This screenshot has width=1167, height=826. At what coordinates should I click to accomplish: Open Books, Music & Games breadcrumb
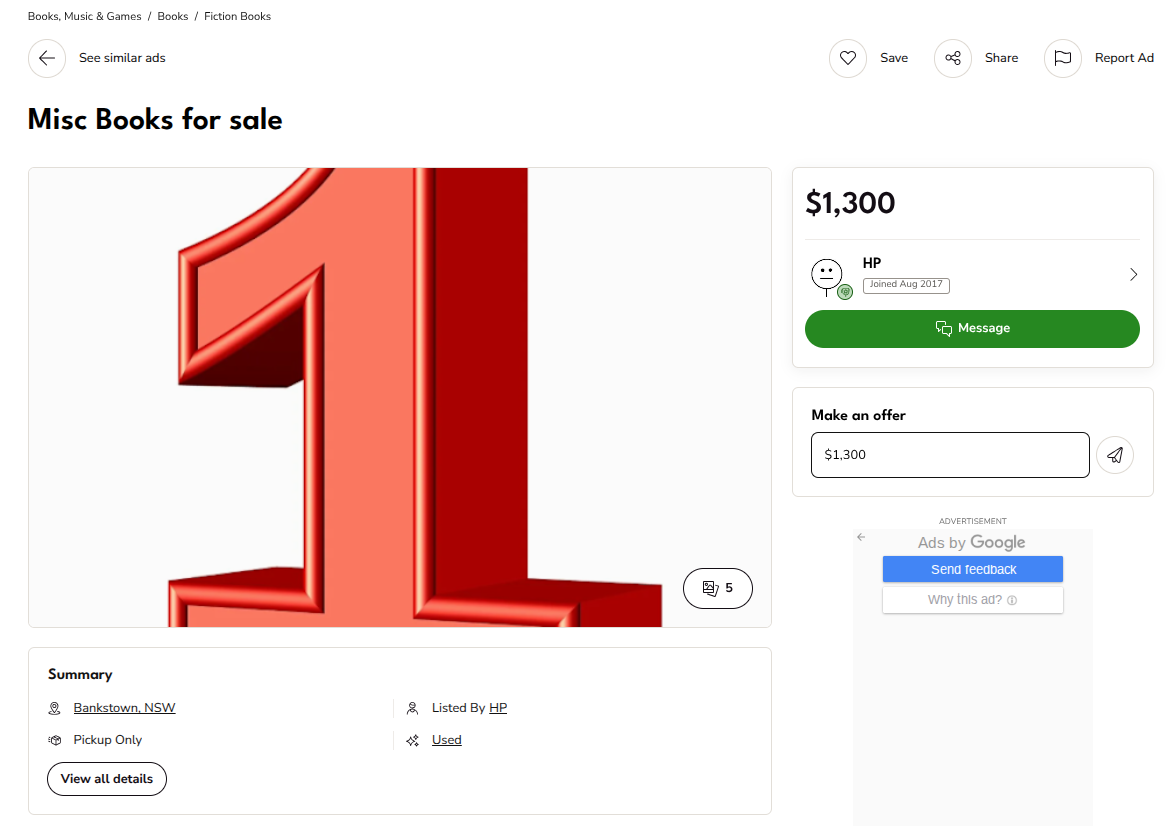[85, 16]
